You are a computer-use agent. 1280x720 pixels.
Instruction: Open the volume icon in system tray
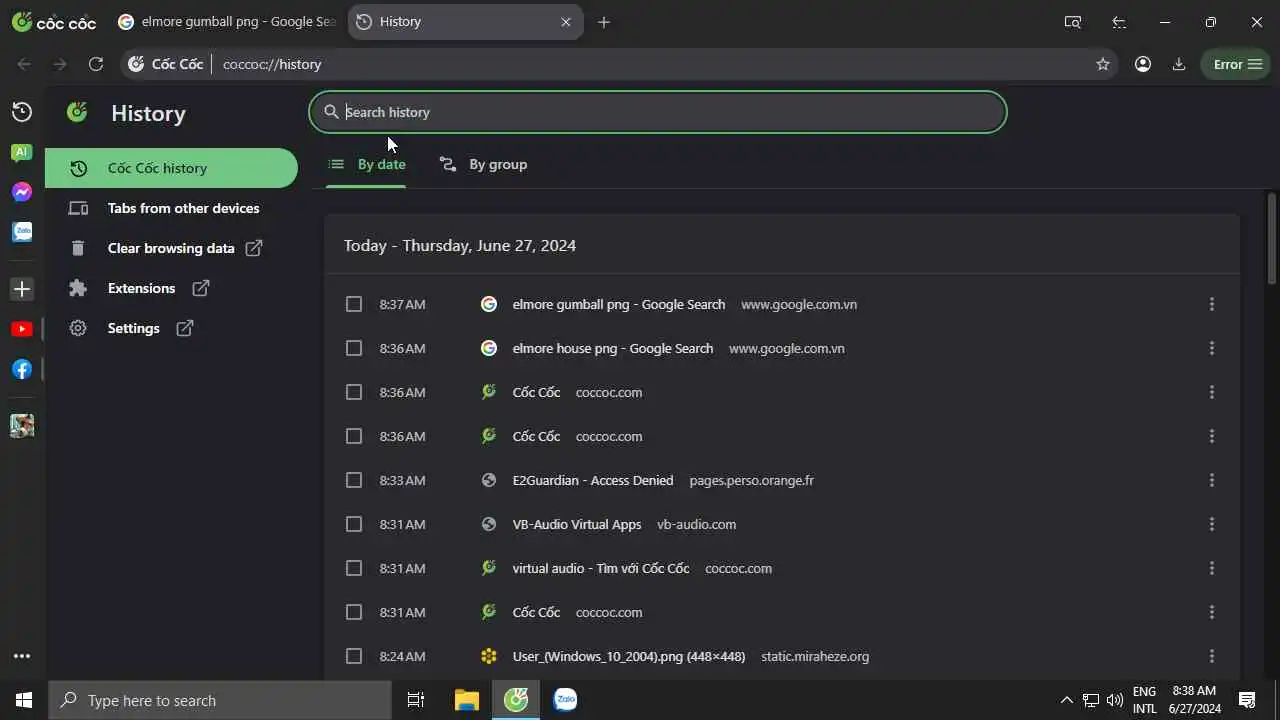coord(1115,700)
